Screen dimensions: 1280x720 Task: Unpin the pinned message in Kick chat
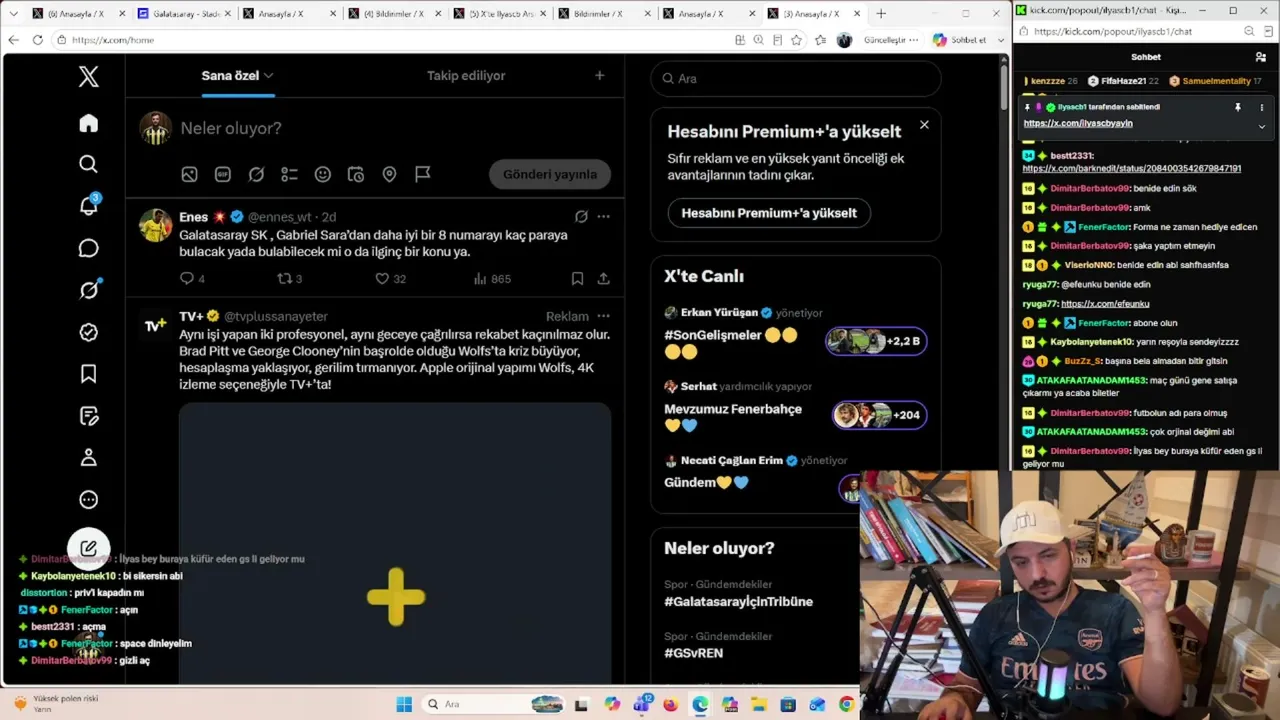tap(1238, 107)
